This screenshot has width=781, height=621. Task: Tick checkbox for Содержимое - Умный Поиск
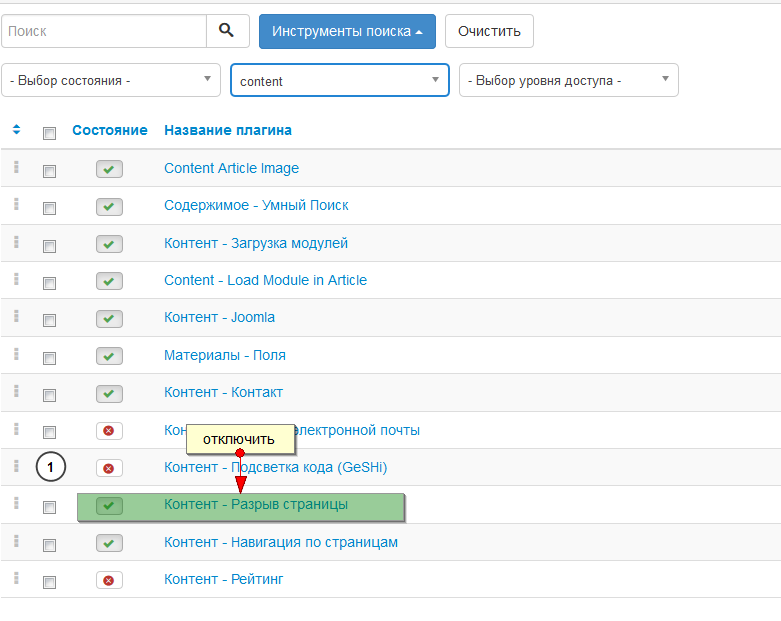49,208
